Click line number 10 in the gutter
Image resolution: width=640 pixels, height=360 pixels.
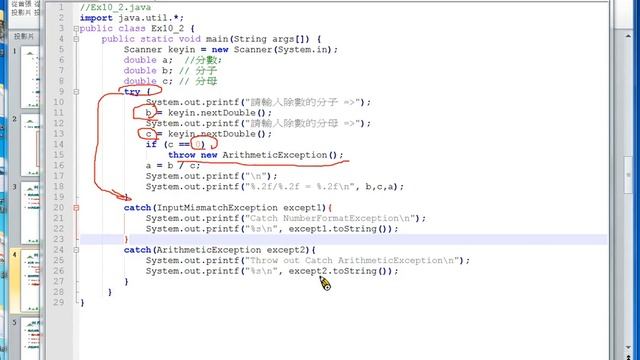click(x=59, y=102)
